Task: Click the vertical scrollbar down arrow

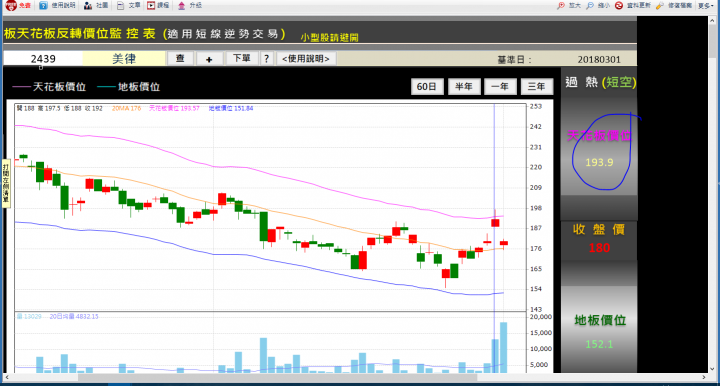Action: (713, 369)
